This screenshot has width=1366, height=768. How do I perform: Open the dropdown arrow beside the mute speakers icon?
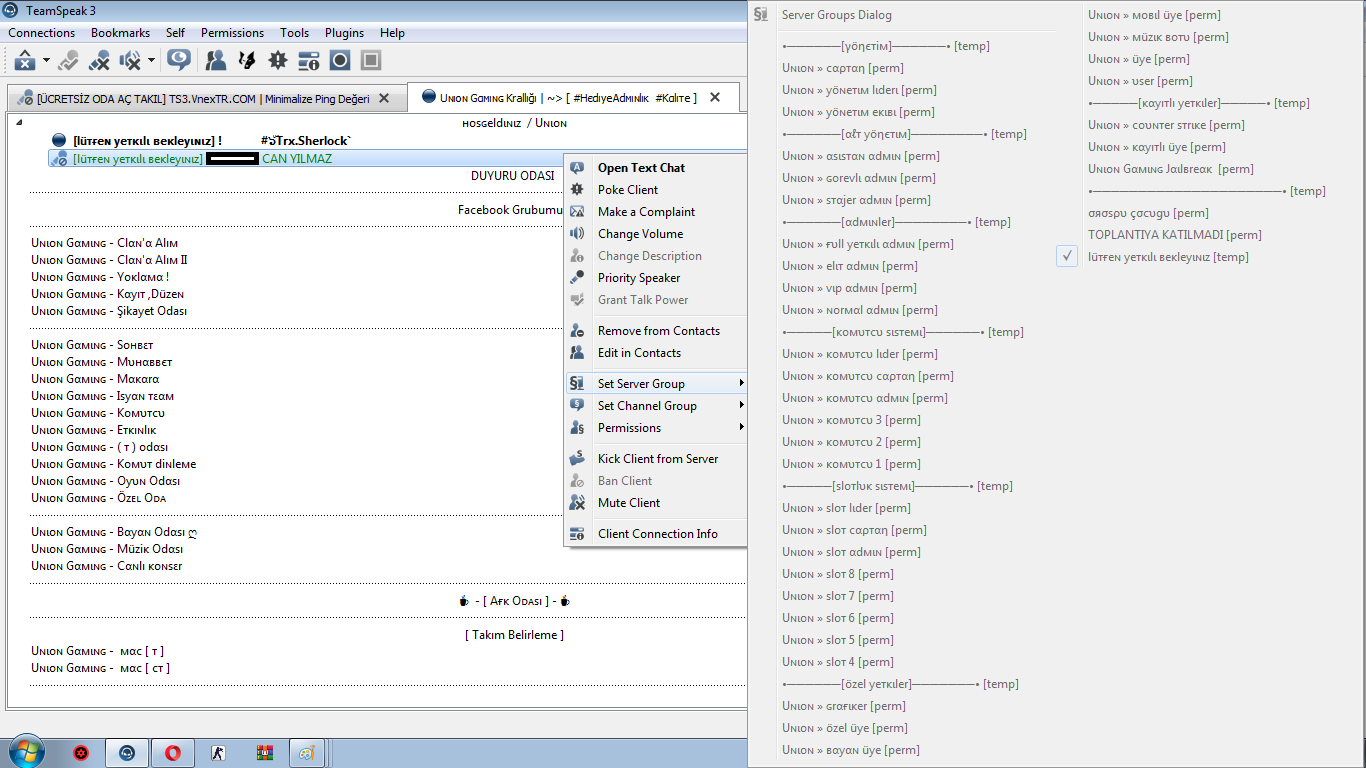pos(151,60)
